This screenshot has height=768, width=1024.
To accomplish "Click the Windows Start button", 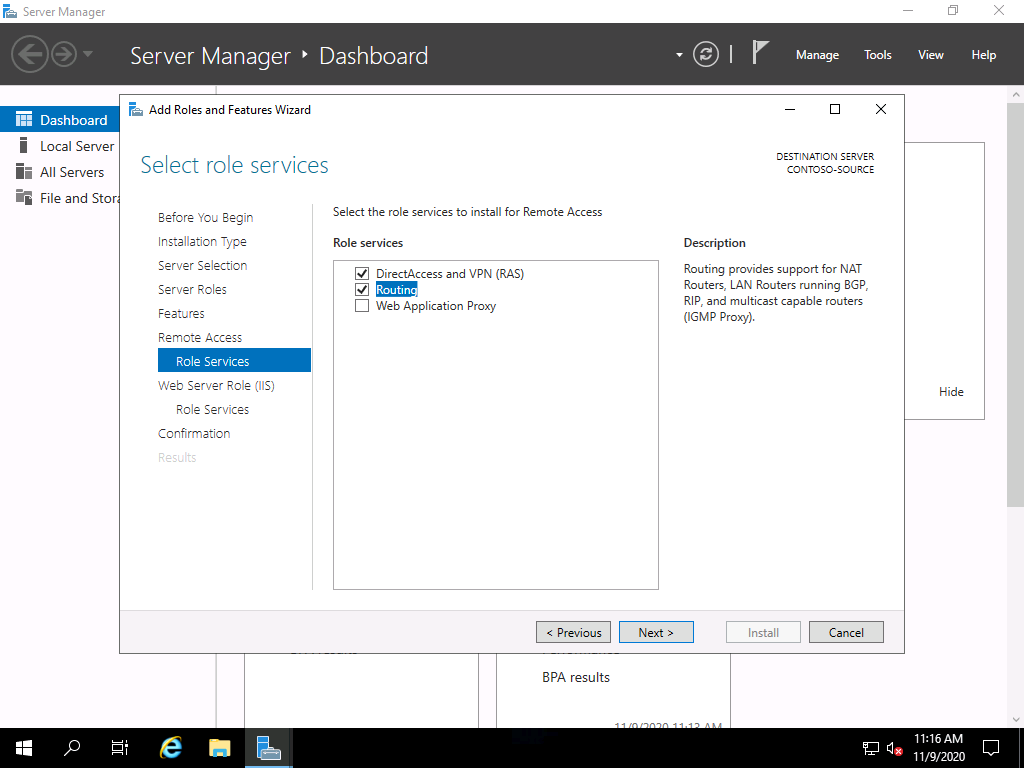I will click(x=23, y=747).
